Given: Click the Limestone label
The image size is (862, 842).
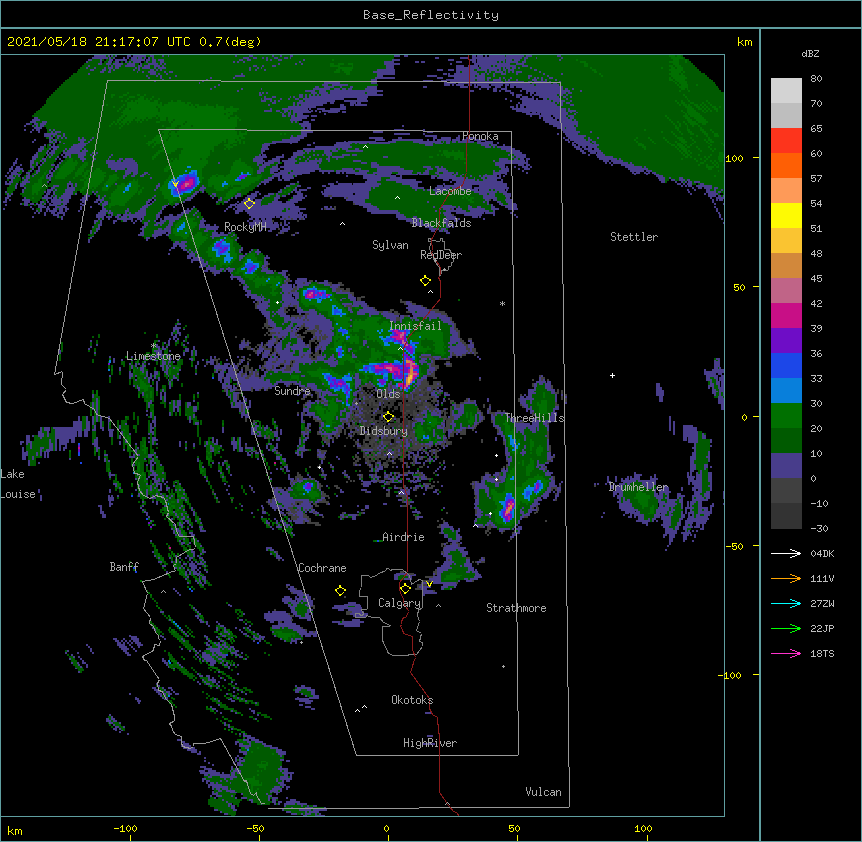Looking at the screenshot, I should (153, 356).
